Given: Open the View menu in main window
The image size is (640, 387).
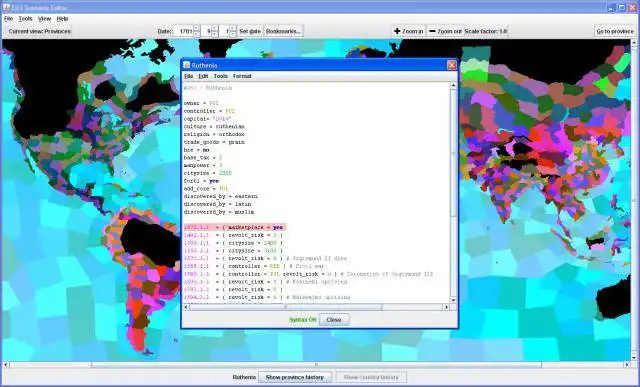Looking at the screenshot, I should [x=44, y=19].
